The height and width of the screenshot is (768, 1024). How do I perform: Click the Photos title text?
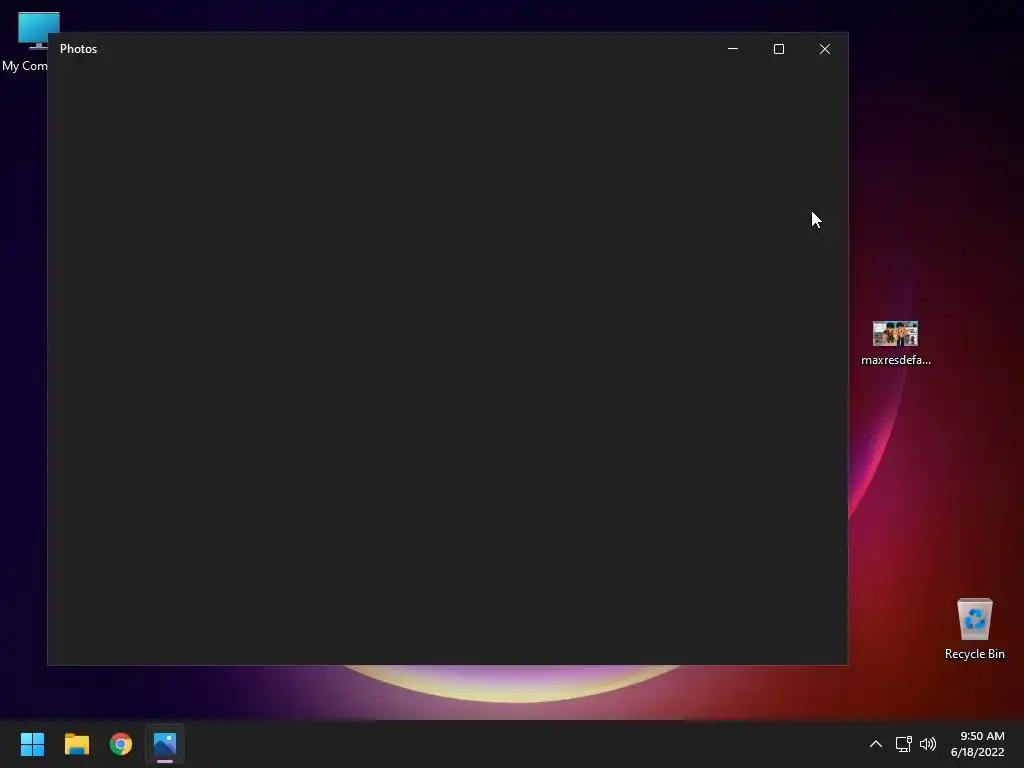78,49
